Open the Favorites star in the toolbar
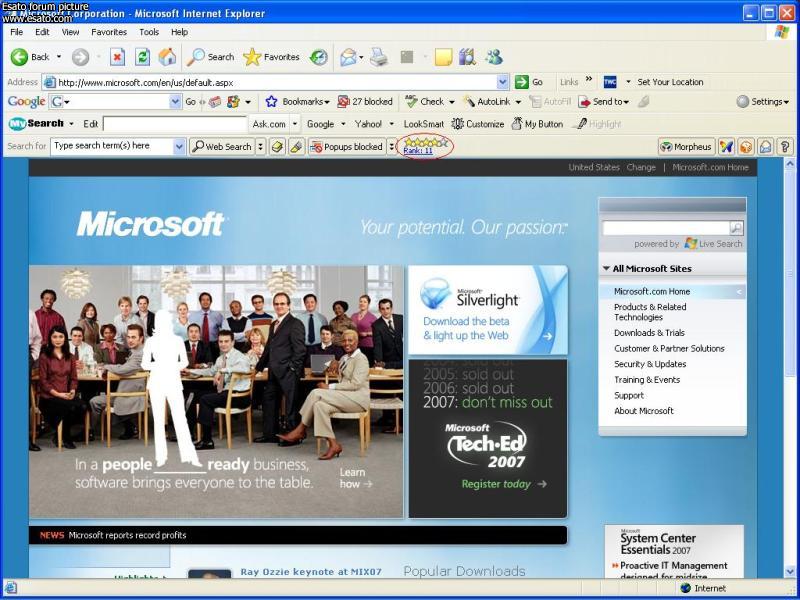 pos(271,57)
